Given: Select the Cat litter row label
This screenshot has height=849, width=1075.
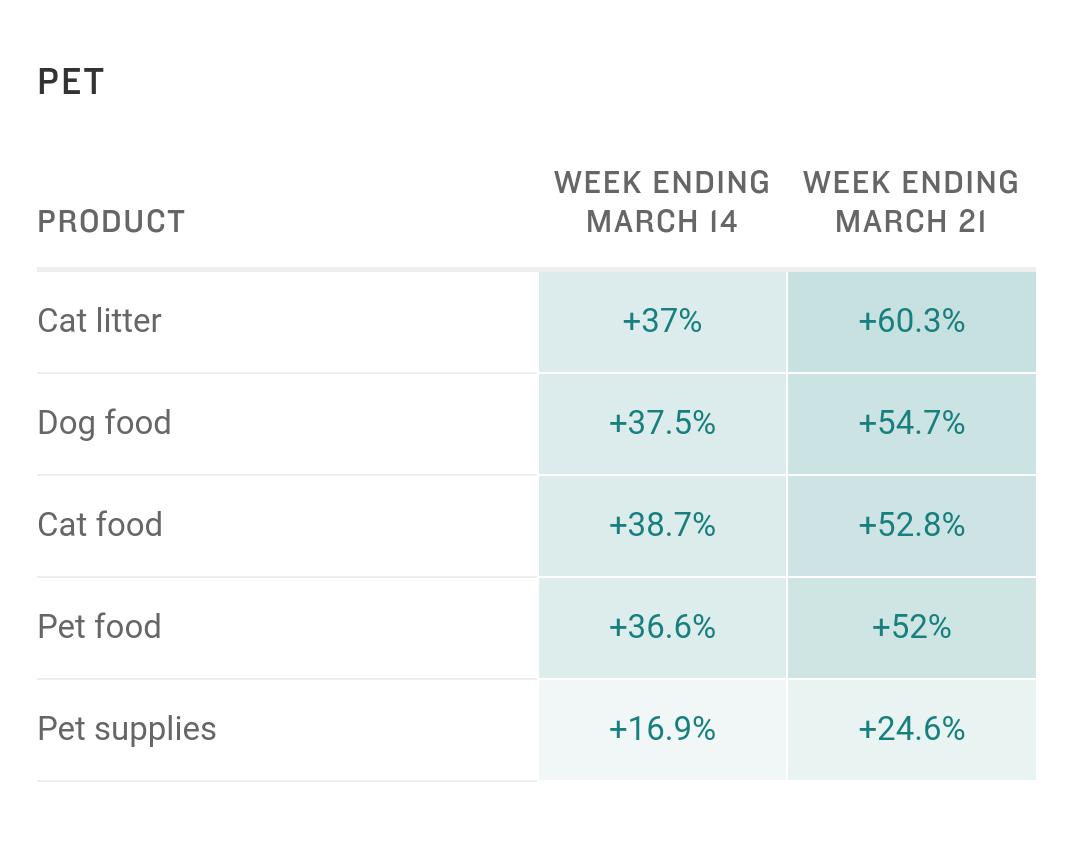Looking at the screenshot, I should [x=99, y=321].
